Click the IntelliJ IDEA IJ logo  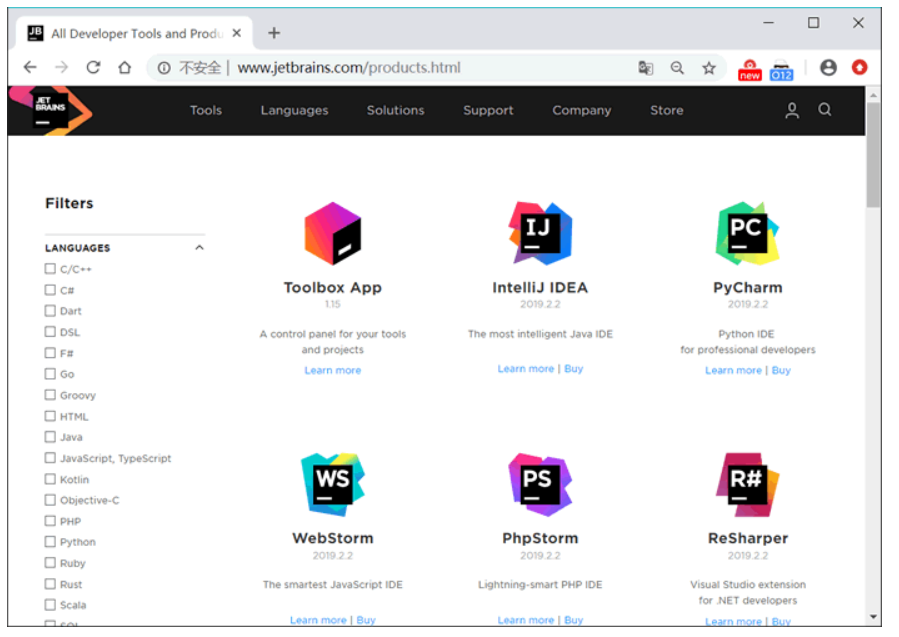[x=540, y=233]
